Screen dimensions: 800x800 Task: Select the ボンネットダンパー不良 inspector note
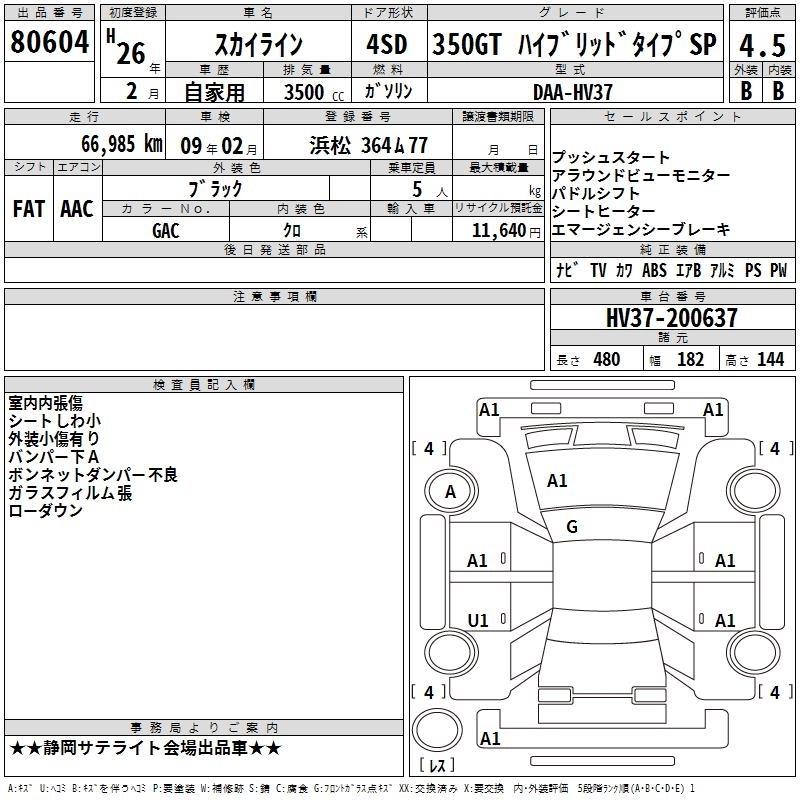(x=93, y=474)
